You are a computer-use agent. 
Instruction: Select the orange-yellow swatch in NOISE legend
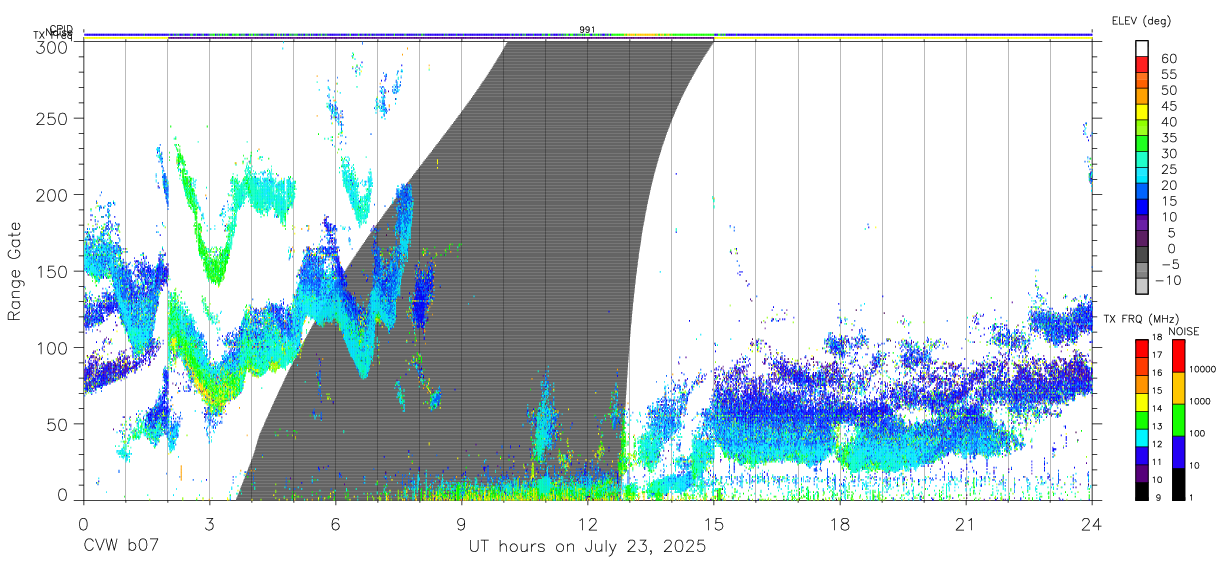point(1178,388)
